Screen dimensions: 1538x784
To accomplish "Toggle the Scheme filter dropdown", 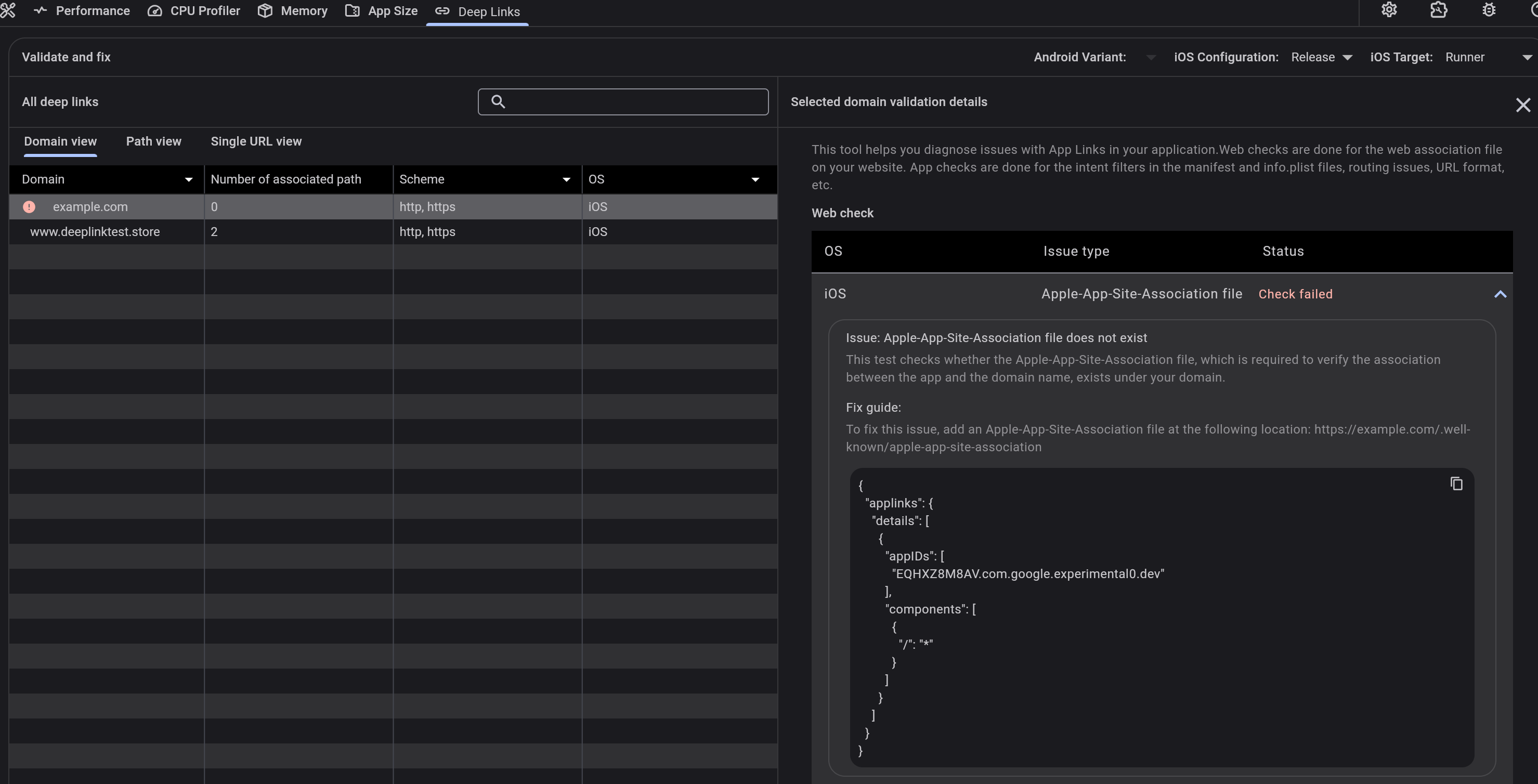I will click(565, 178).
